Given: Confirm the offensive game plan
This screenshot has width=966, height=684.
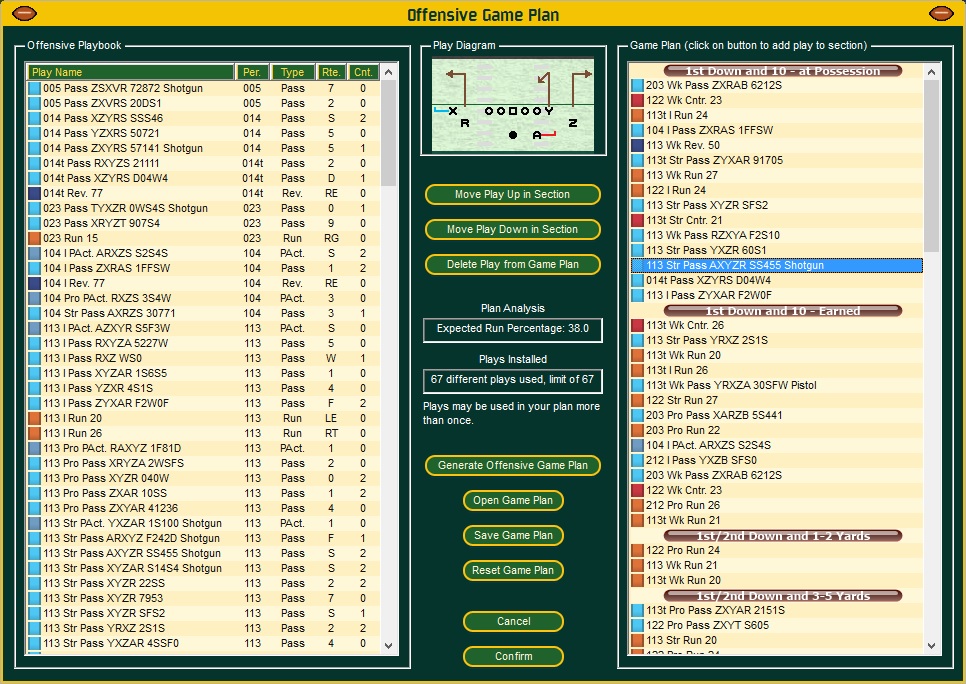Looking at the screenshot, I should point(513,656).
